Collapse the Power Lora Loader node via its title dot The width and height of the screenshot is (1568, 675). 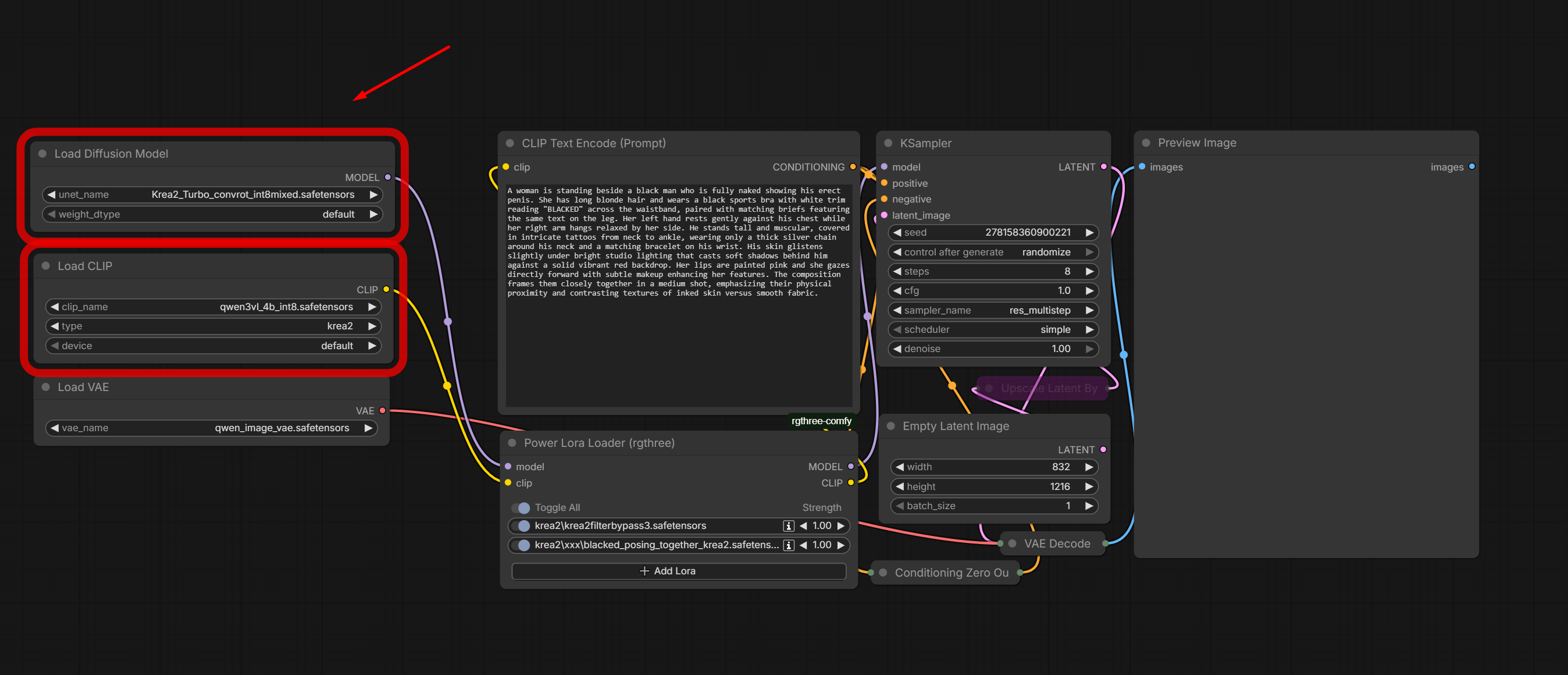point(512,443)
